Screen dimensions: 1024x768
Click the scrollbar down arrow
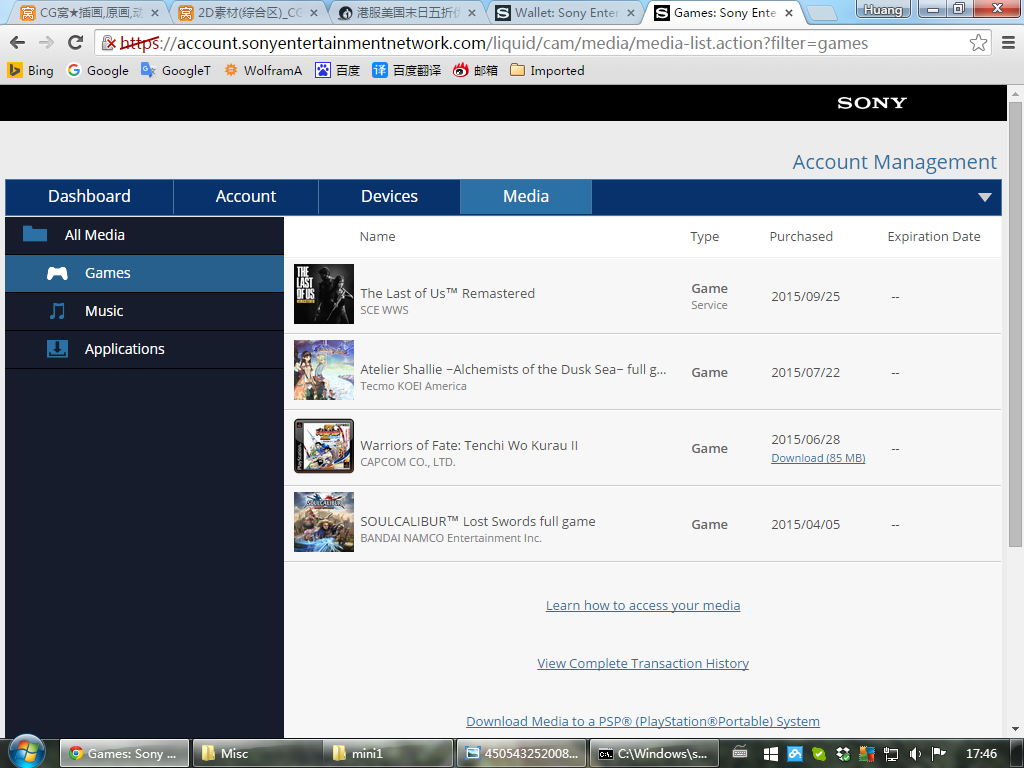coord(1015,729)
